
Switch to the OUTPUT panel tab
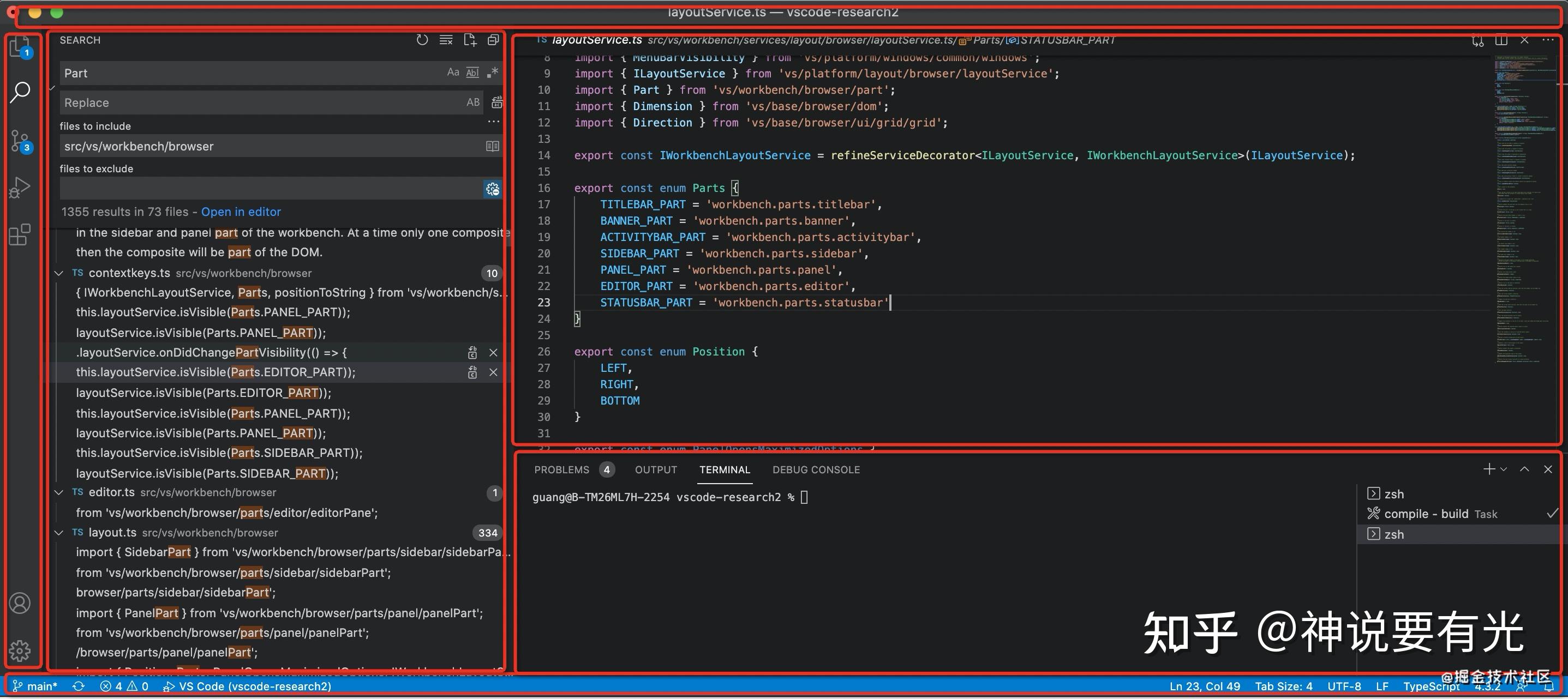pos(656,469)
